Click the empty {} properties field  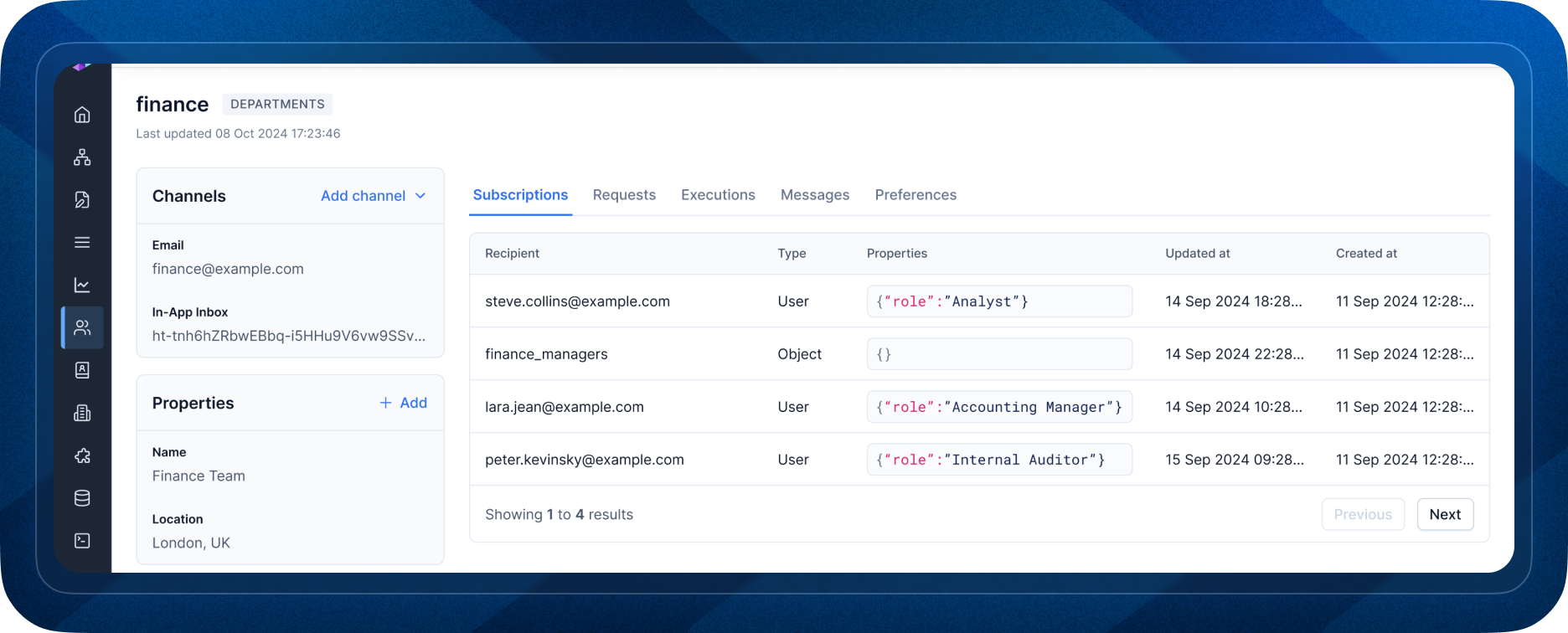pyautogui.click(x=999, y=354)
